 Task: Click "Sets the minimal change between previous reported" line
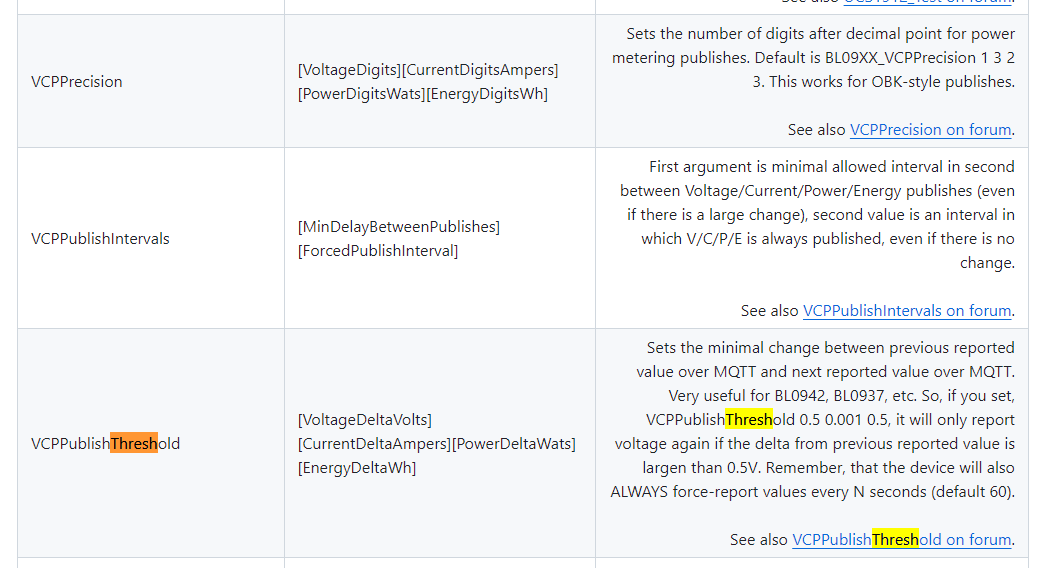830,348
